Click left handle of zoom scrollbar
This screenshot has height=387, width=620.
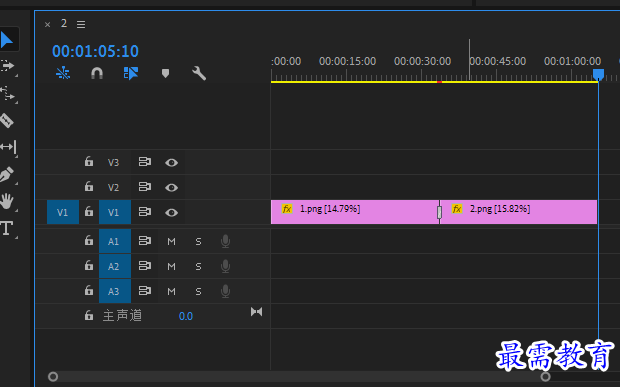53,377
